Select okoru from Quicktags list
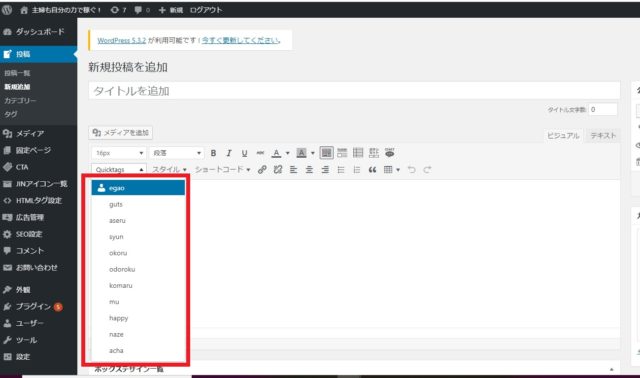640x378 pixels. 138,253
